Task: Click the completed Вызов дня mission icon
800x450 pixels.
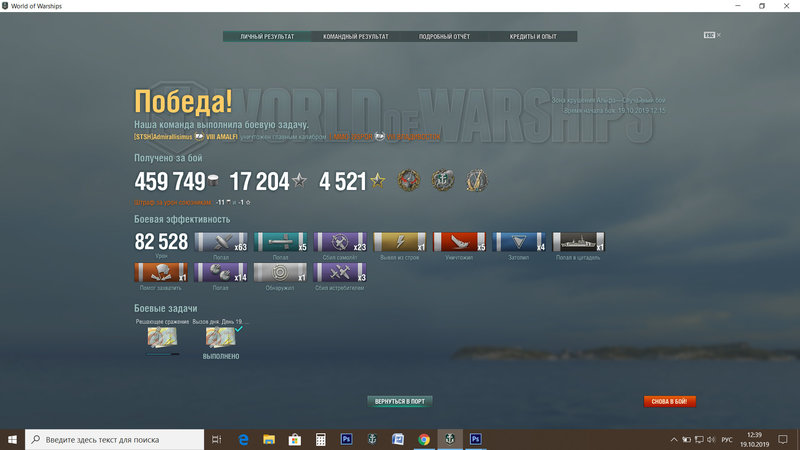Action: point(220,337)
